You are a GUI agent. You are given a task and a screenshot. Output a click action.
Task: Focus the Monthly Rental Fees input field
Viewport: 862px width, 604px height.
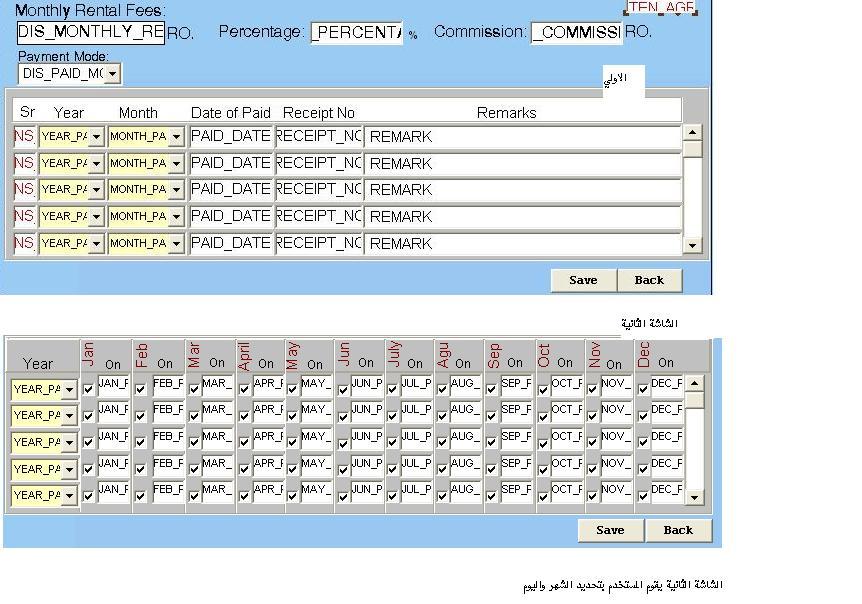[90, 32]
